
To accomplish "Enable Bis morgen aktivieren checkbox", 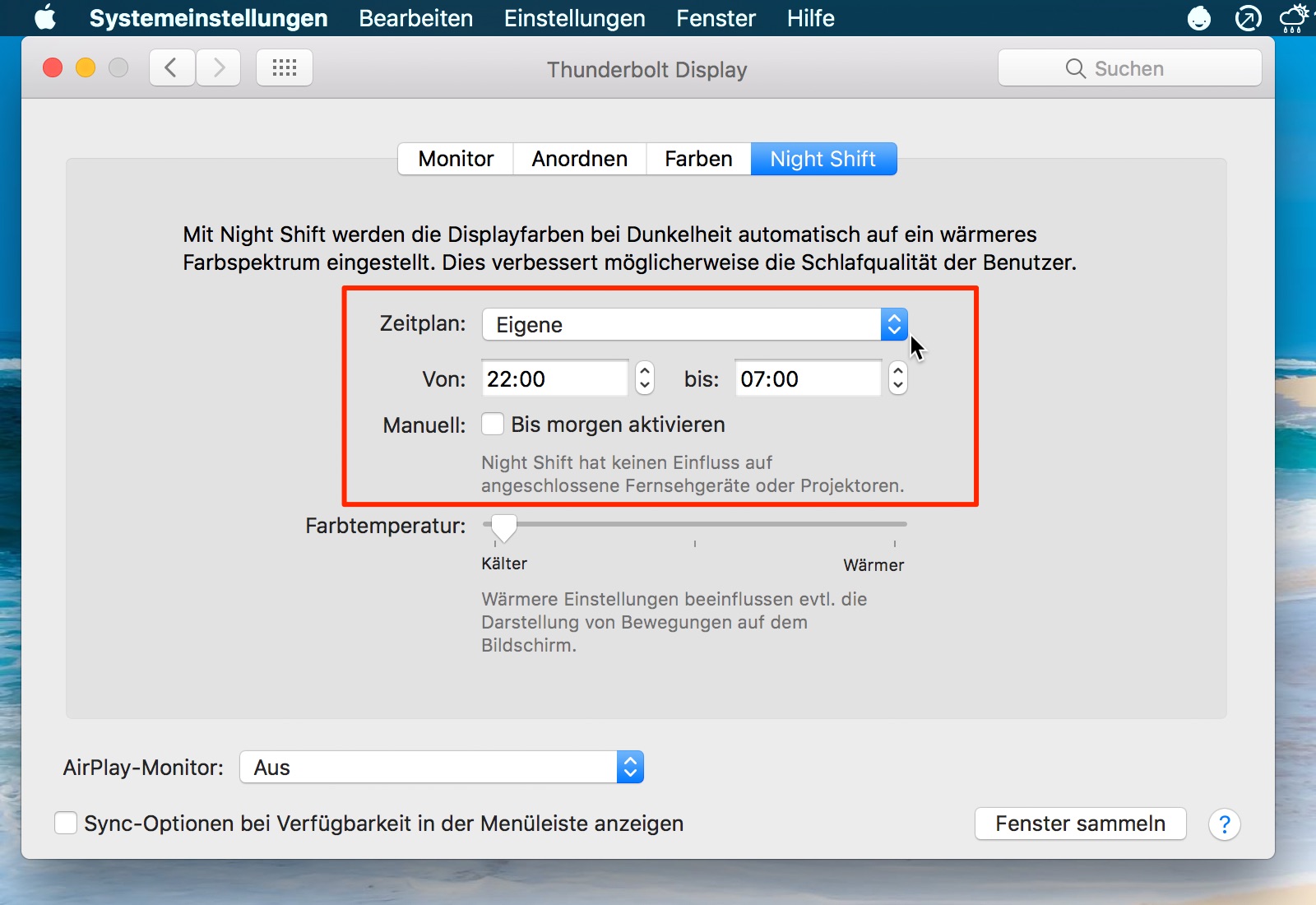I will (493, 425).
